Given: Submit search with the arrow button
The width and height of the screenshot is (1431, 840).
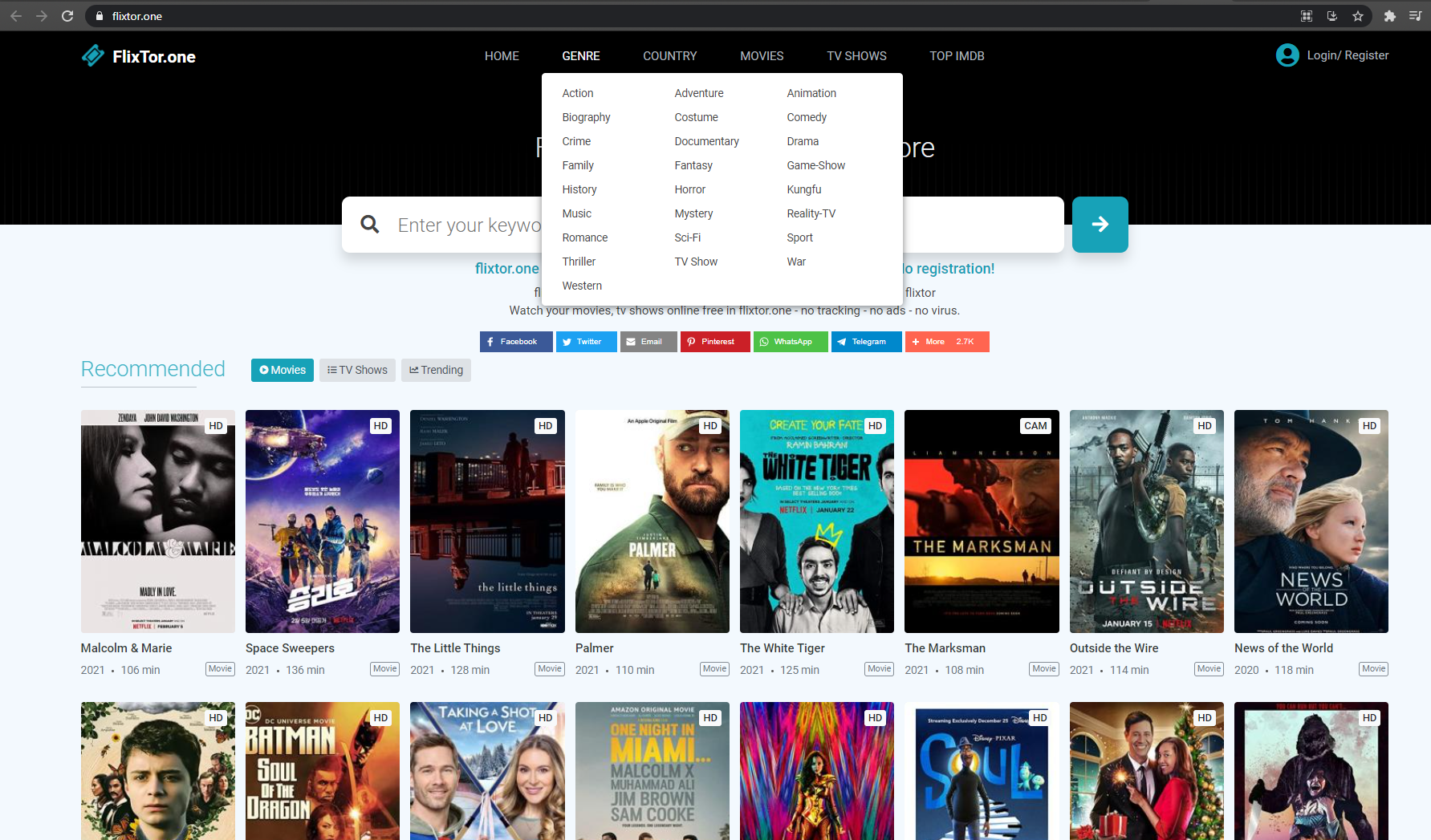Looking at the screenshot, I should pyautogui.click(x=1100, y=225).
